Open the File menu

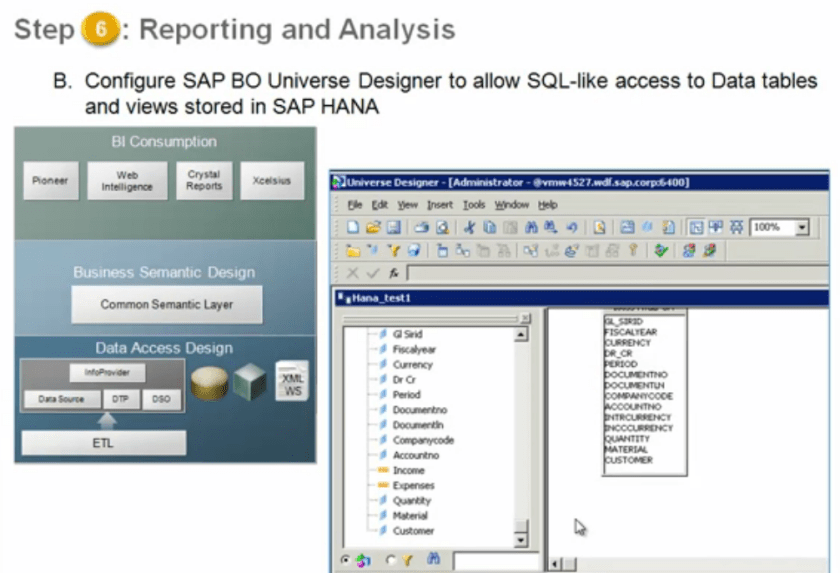(x=355, y=204)
